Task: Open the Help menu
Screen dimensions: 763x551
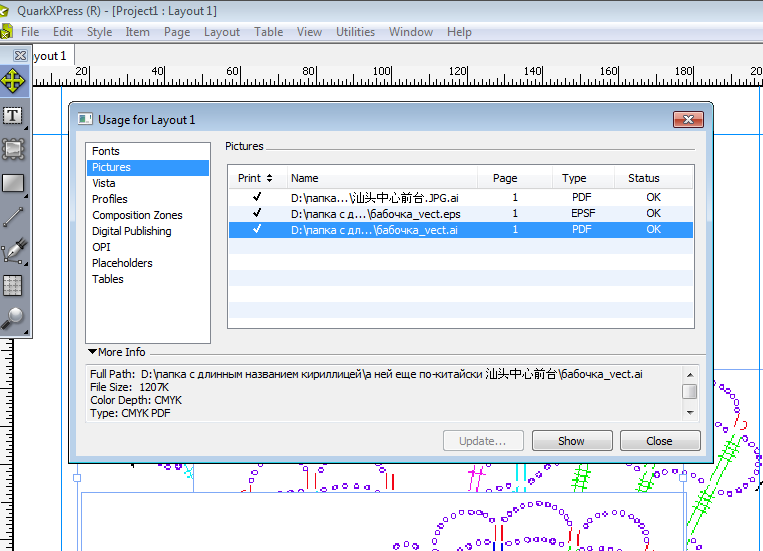Action: point(459,32)
